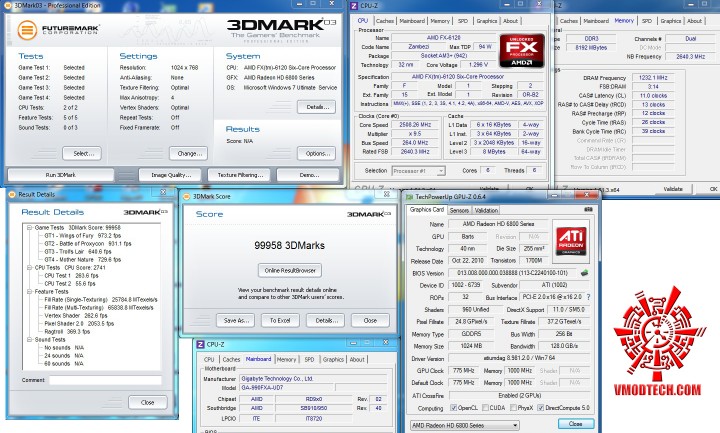Viewport: 720px width, 433px height.
Task: Click Close button in Result Details
Action: tap(147, 402)
